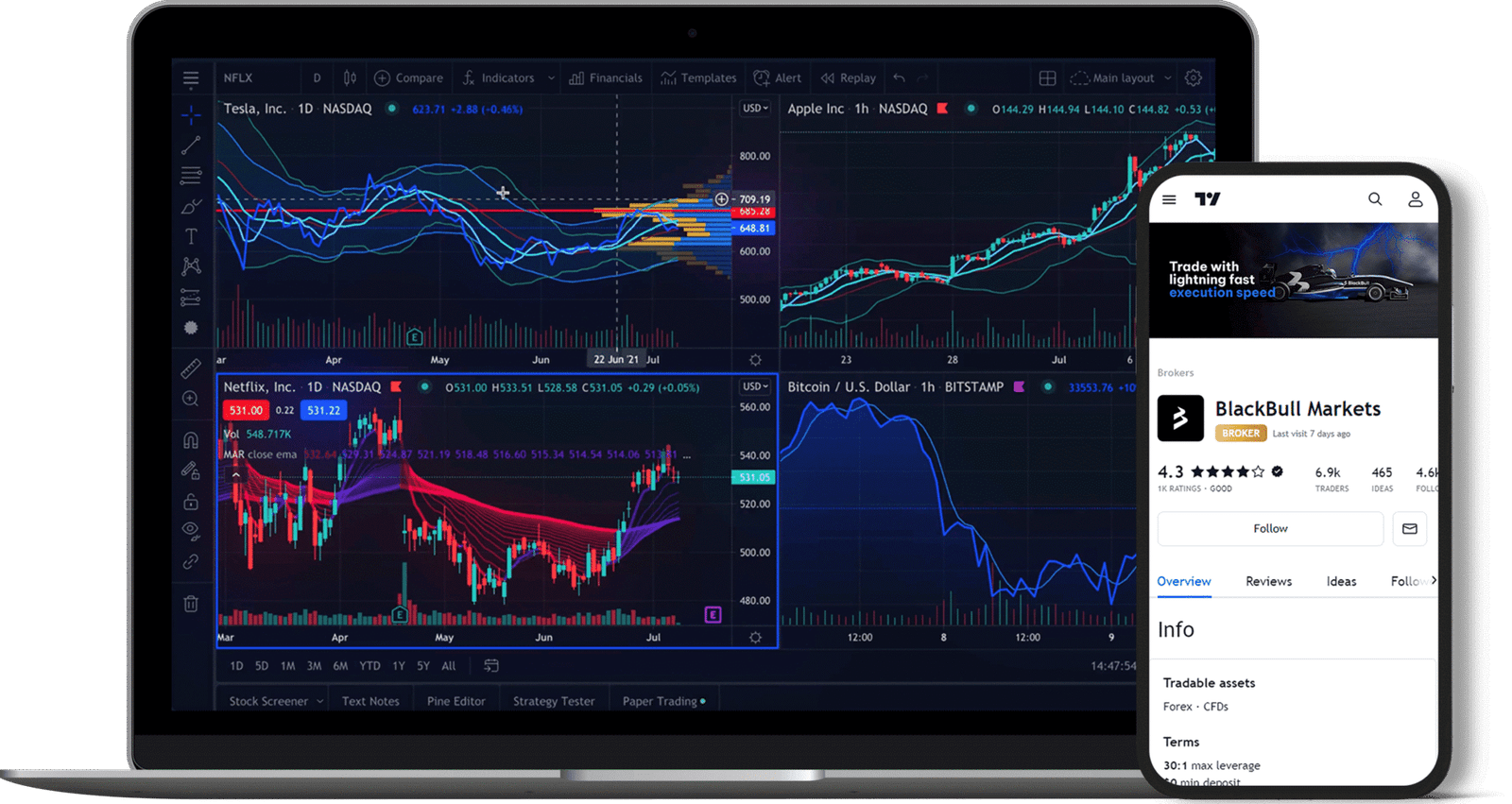Open the MAR indicator more options ellipsis
Screen dimensions: 1512x804
[687, 455]
